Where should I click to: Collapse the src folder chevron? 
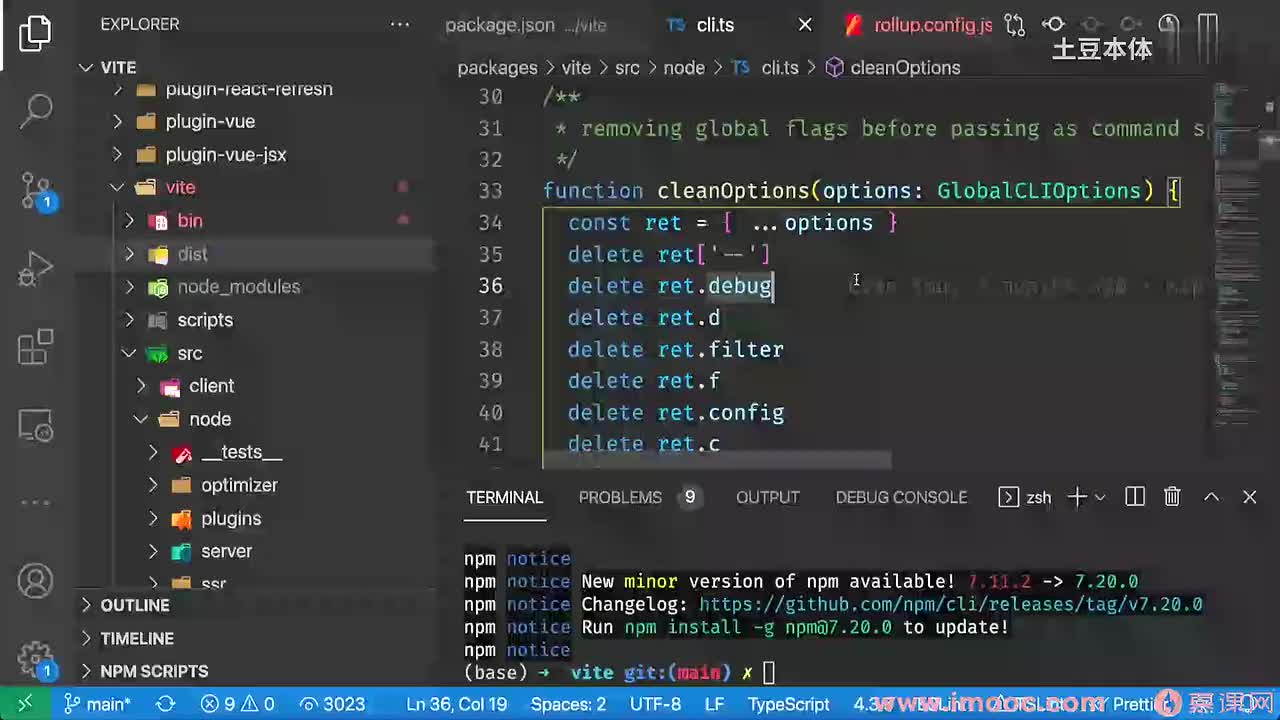130,353
